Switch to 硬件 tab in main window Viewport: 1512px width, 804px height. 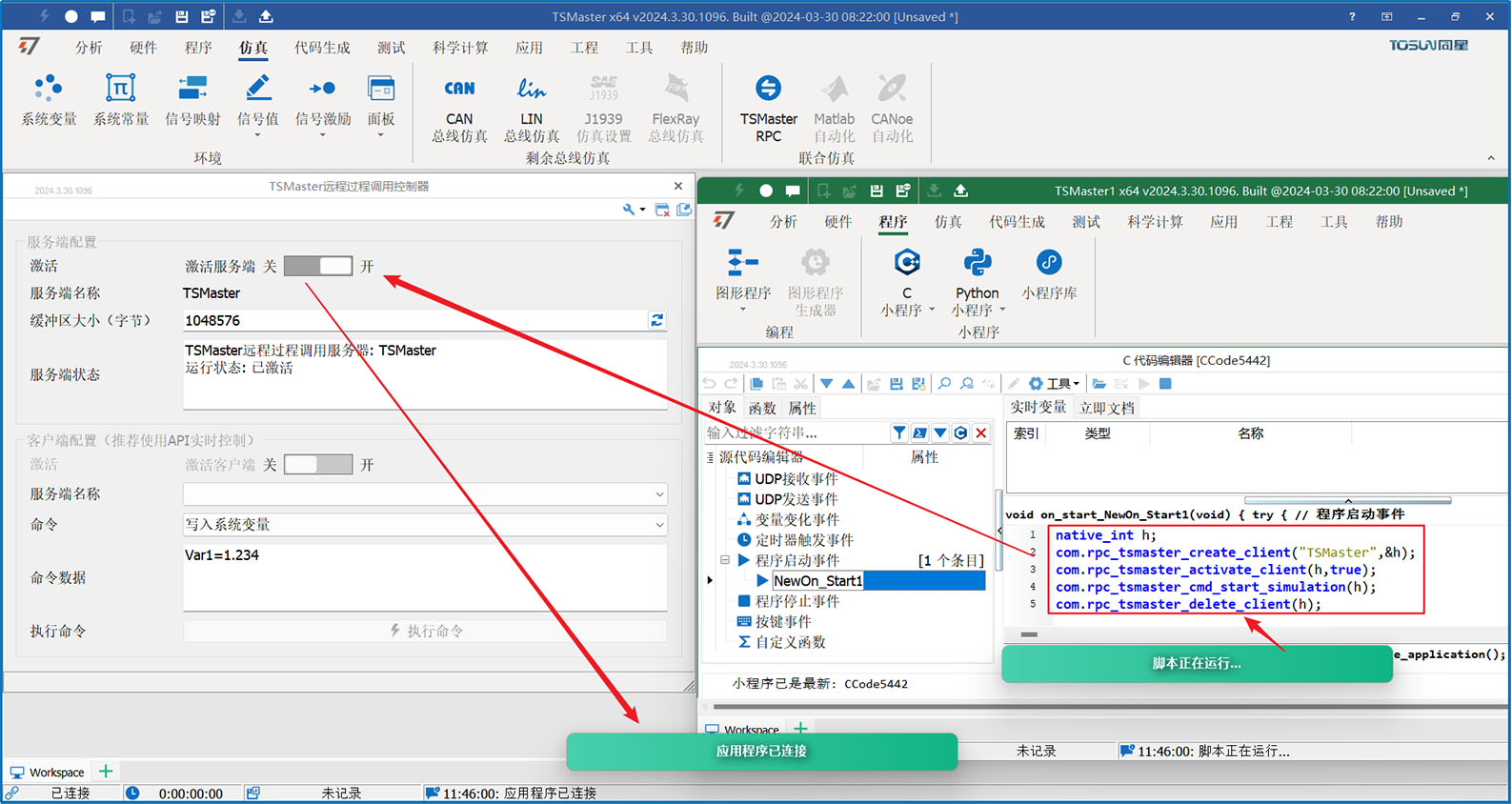click(x=143, y=48)
